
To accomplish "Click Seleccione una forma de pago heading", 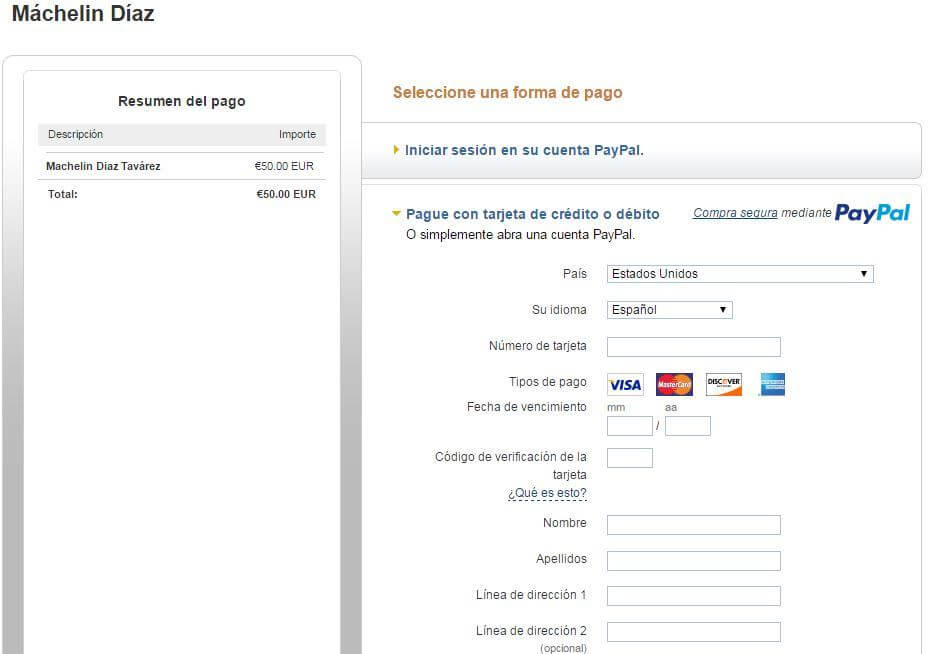I will tap(508, 93).
